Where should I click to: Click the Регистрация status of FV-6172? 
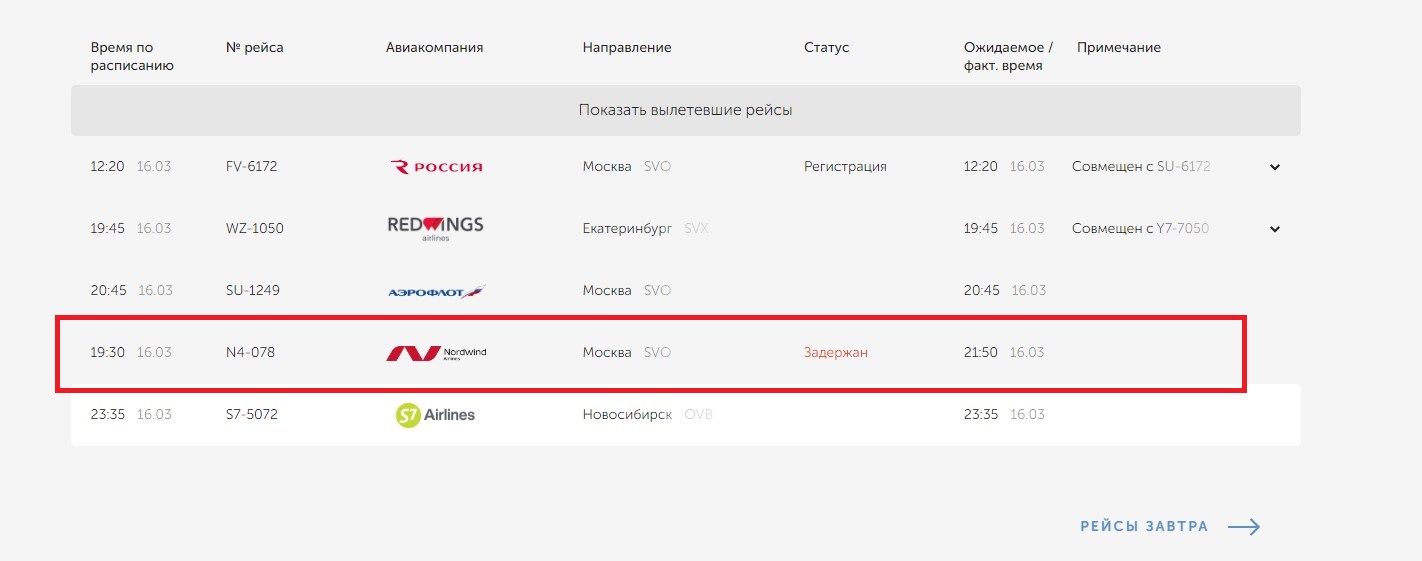coord(845,167)
